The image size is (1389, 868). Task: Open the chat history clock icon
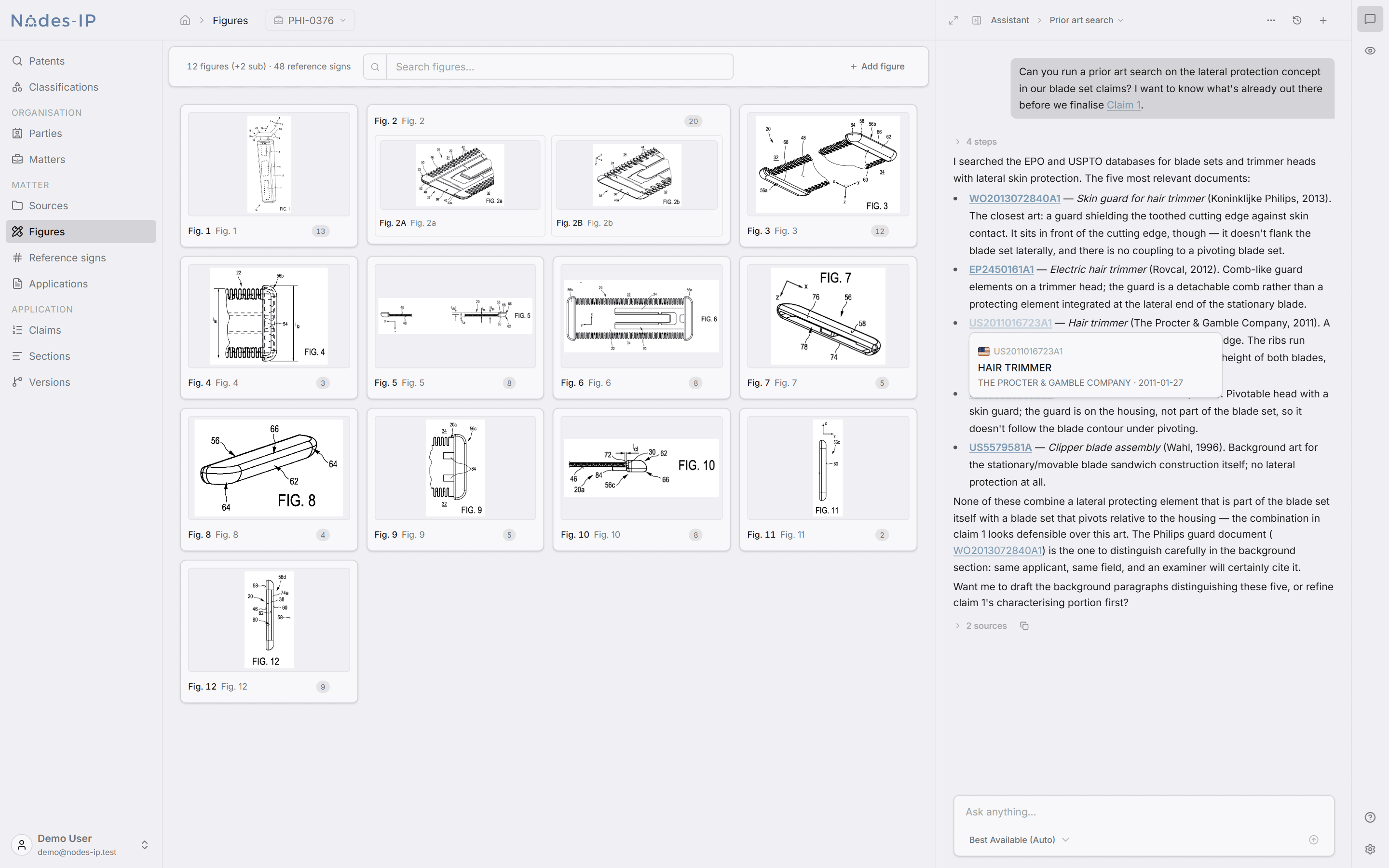[x=1296, y=20]
